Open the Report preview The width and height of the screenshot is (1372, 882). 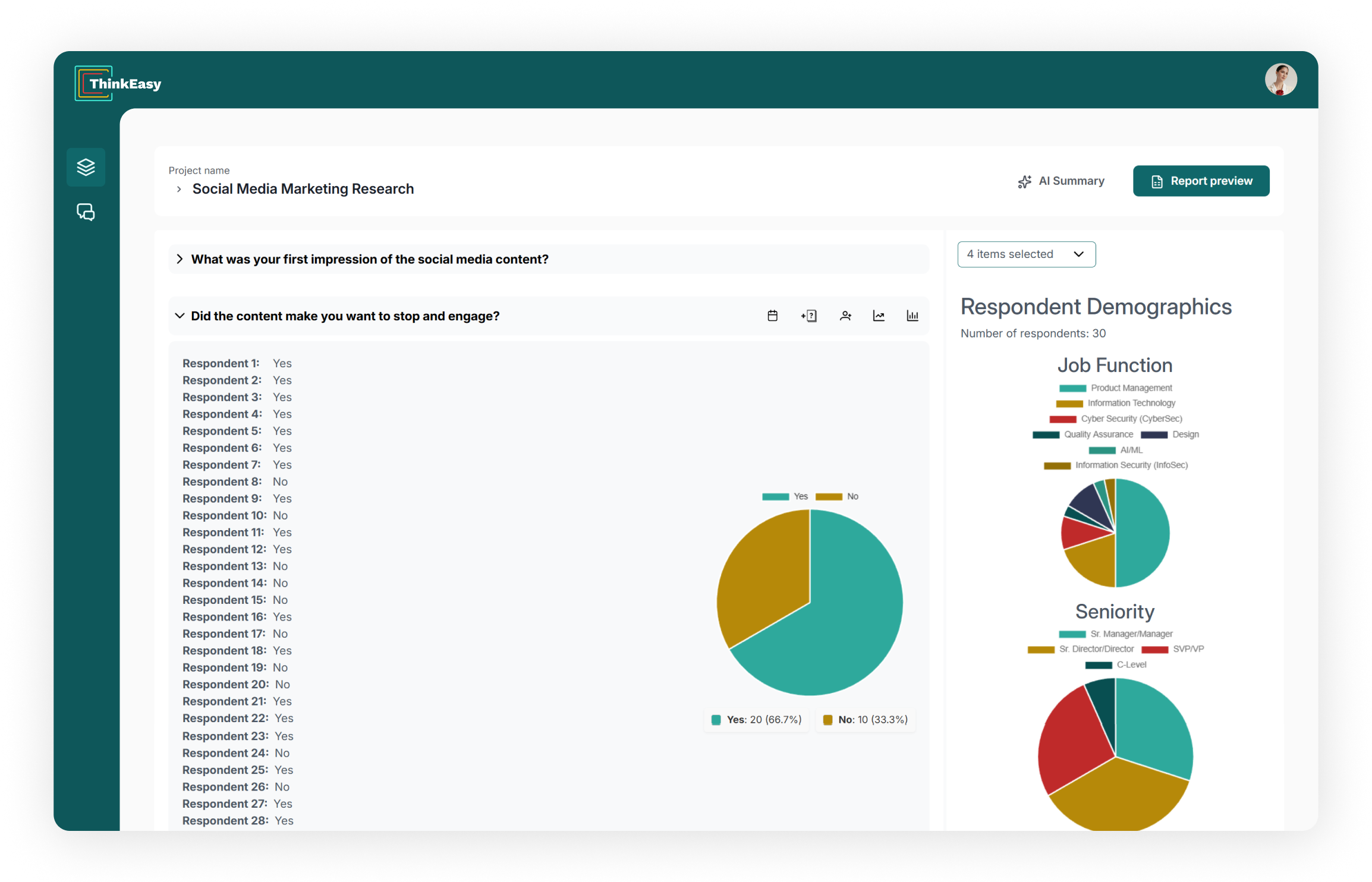click(1201, 181)
